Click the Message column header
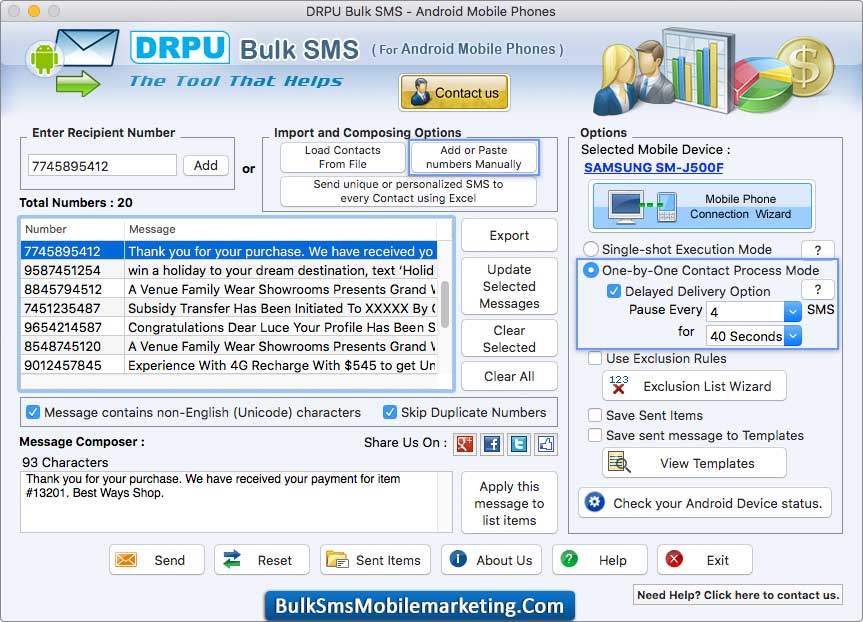This screenshot has height=622, width=863. tap(281, 229)
